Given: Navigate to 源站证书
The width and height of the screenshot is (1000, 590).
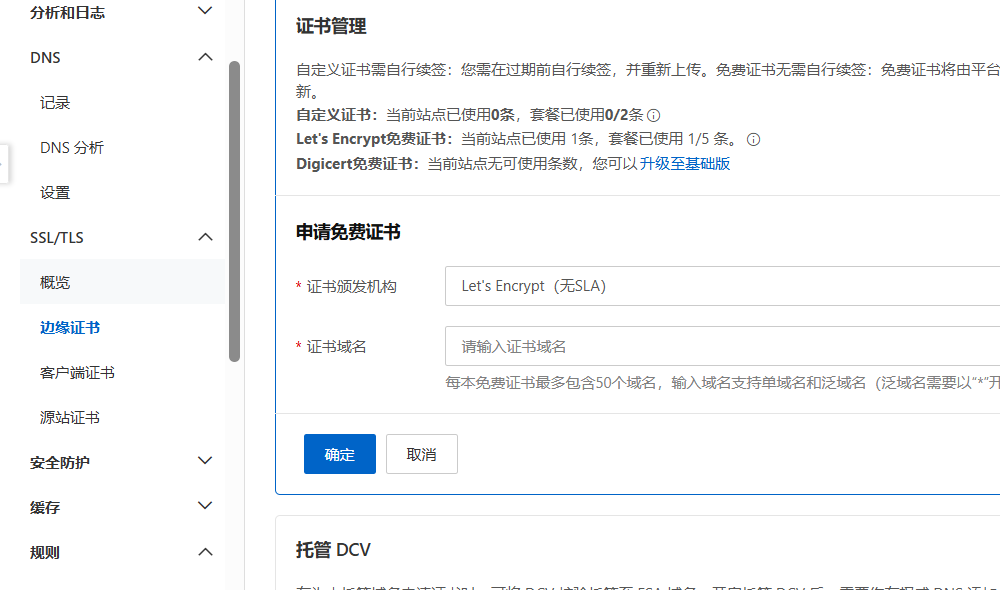Looking at the screenshot, I should pos(70,418).
